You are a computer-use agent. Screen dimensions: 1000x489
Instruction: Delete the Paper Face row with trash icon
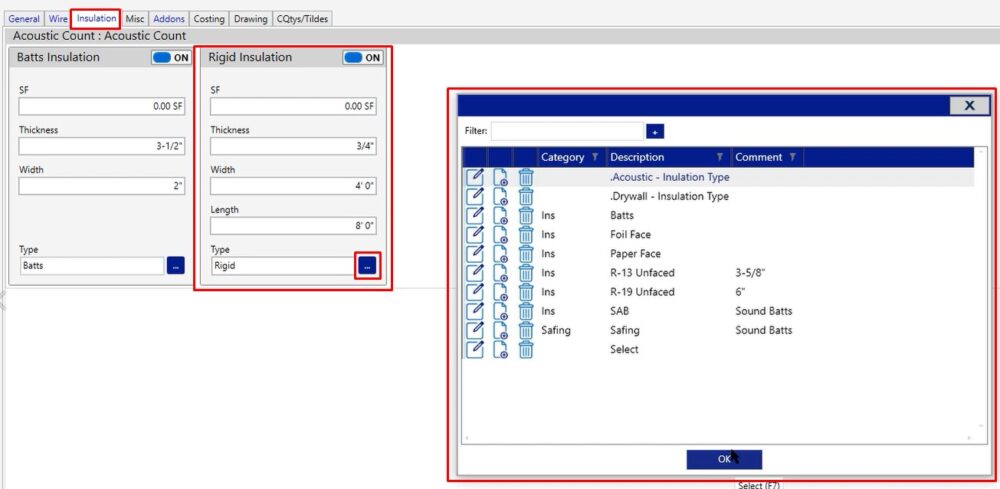(x=526, y=254)
